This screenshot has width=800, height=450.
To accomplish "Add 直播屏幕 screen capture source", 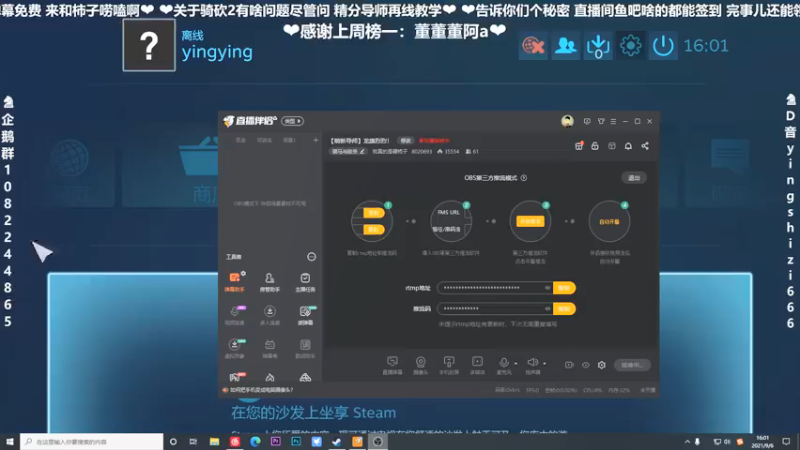I will point(392,365).
